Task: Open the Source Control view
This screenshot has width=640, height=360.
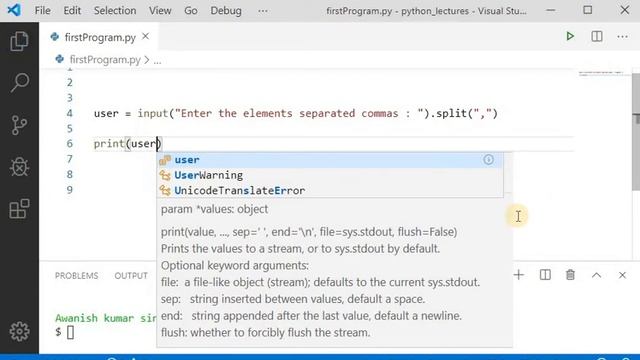Action: tap(19, 125)
